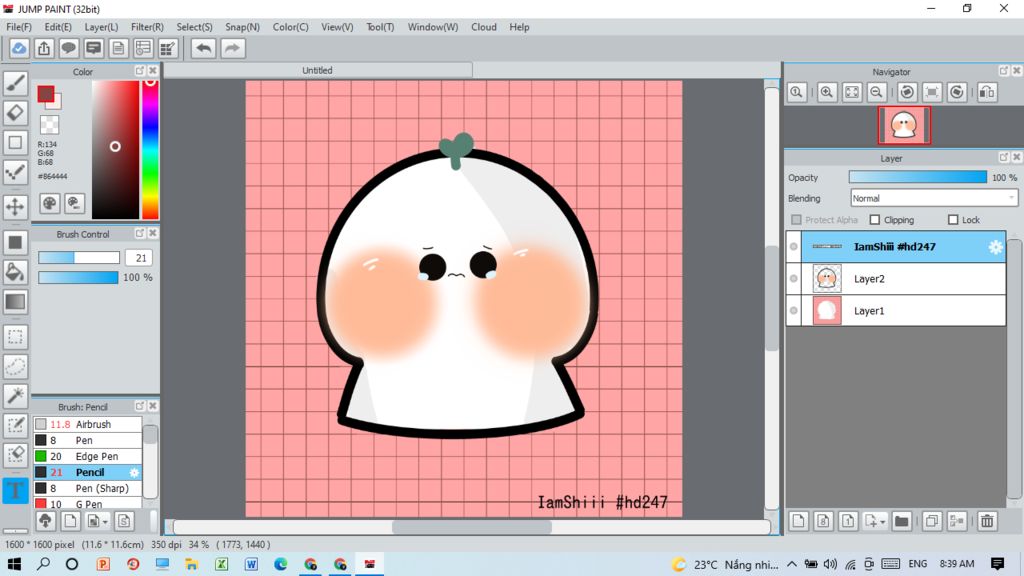Click the cloud save toolbar icon
Image resolution: width=1024 pixels, height=576 pixels.
point(19,48)
